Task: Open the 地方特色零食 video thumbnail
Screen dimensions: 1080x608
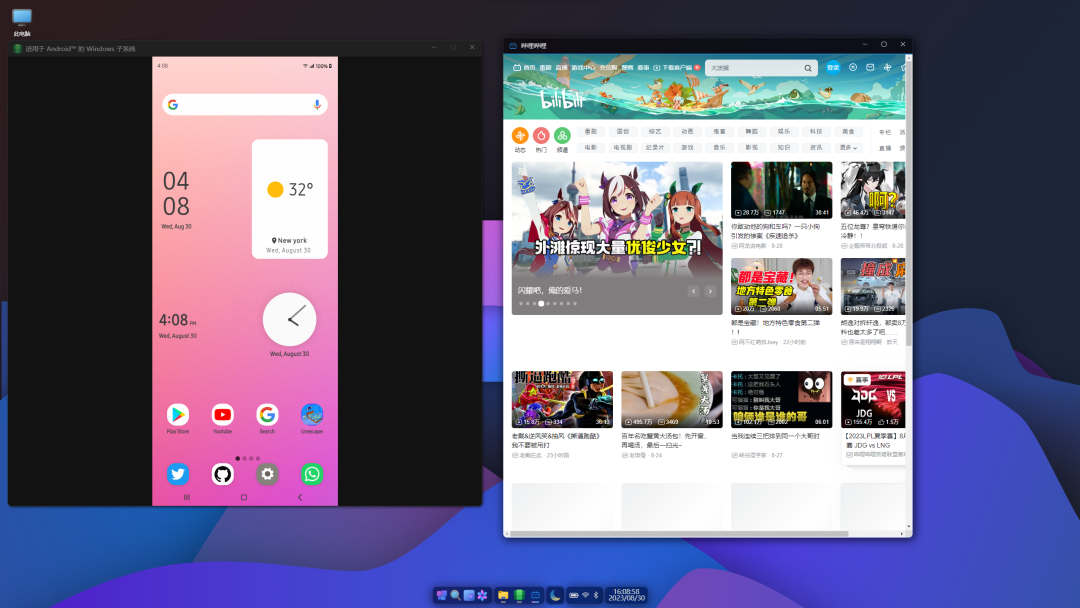Action: click(781, 286)
